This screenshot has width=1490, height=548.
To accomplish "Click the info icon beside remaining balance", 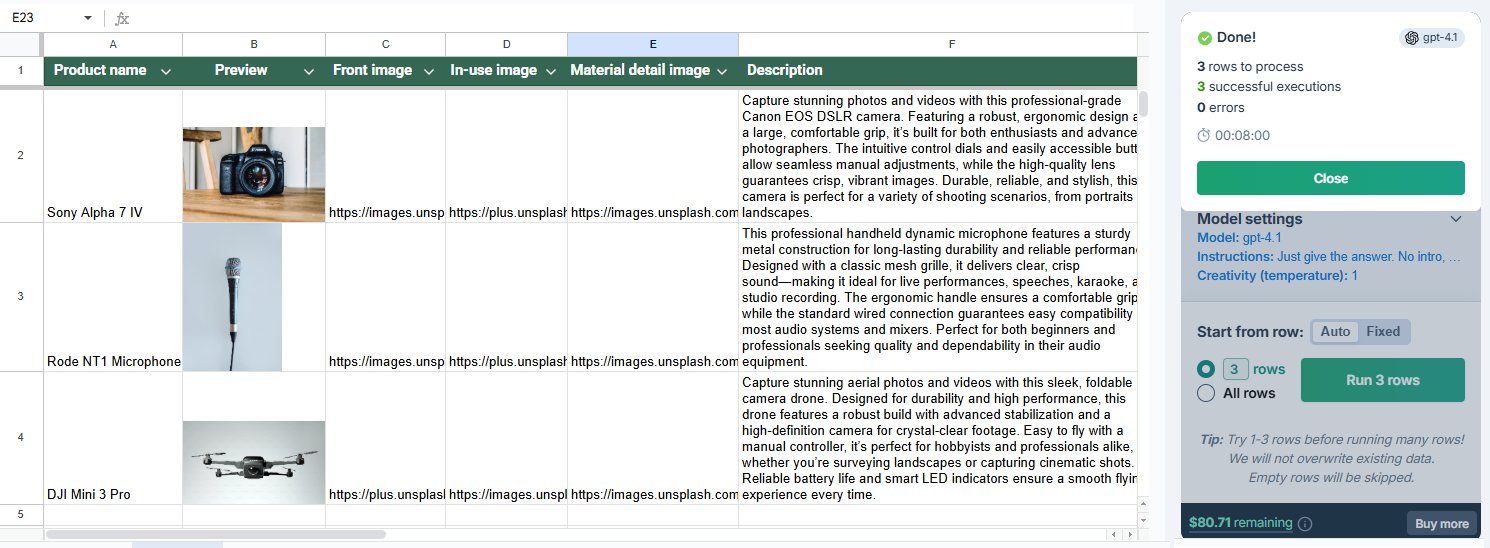I will click(x=1305, y=523).
